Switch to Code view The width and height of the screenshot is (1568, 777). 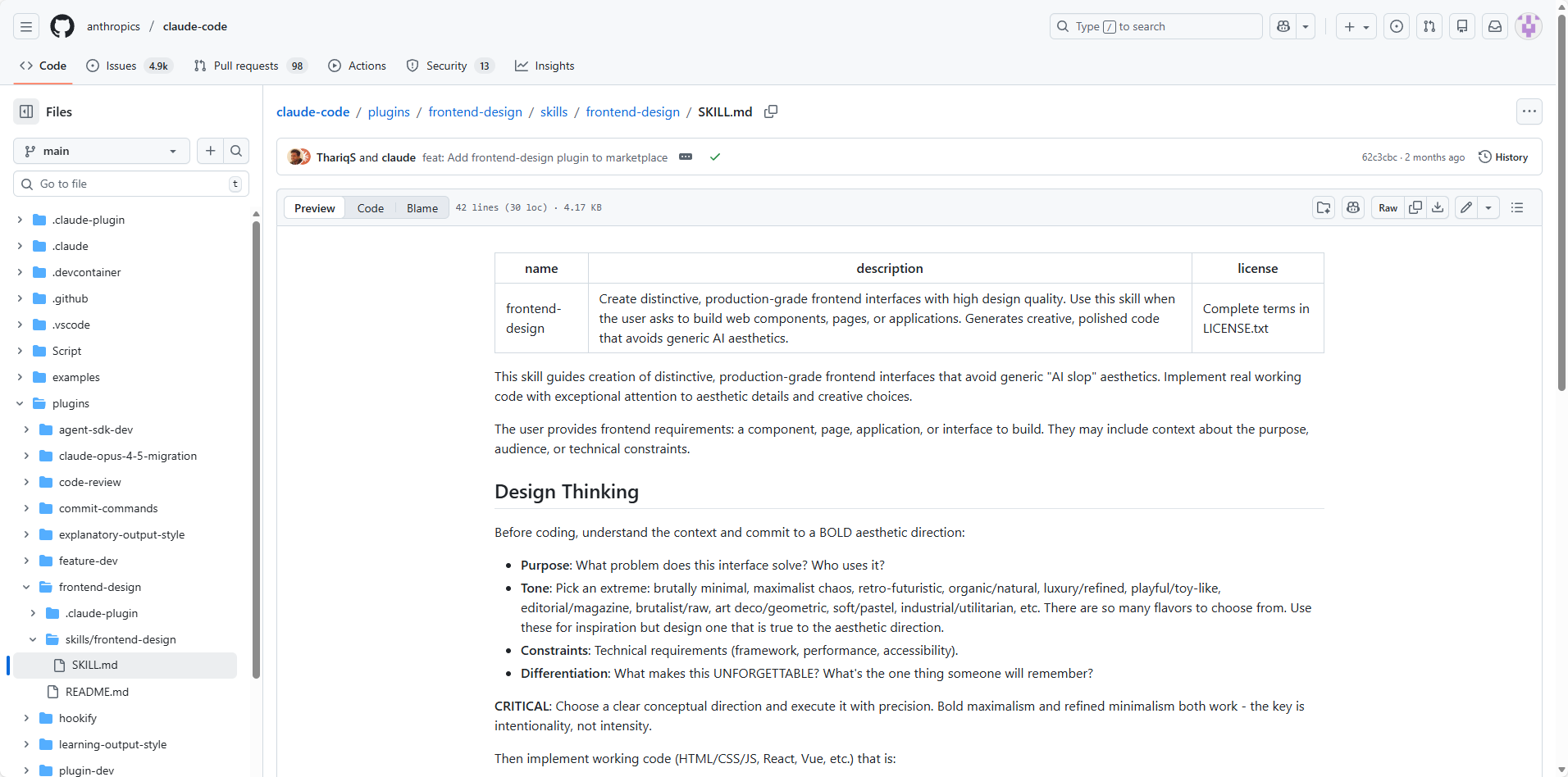[371, 208]
